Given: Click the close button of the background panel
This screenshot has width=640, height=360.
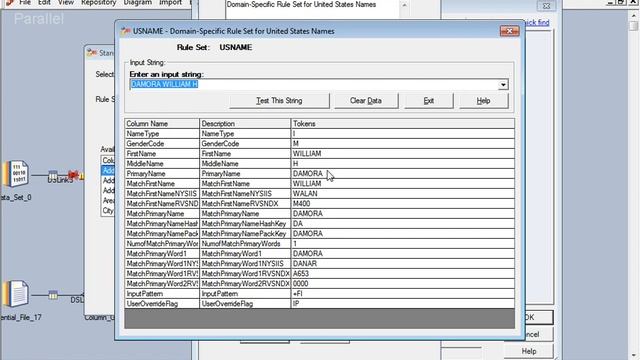Looking at the screenshot, I should coord(546,6).
